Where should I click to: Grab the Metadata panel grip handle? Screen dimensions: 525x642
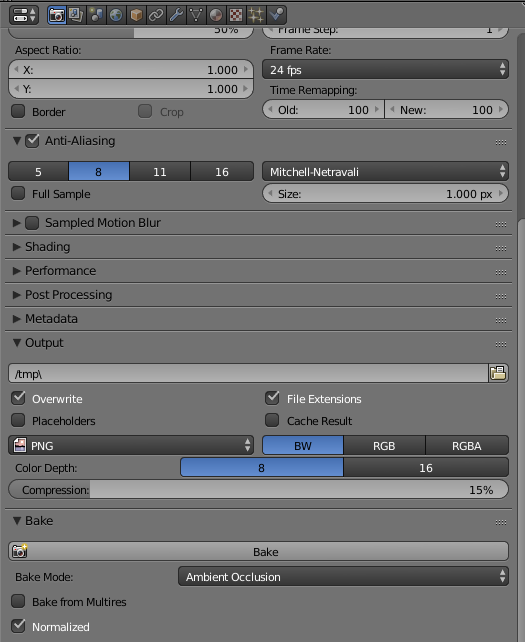(501, 320)
